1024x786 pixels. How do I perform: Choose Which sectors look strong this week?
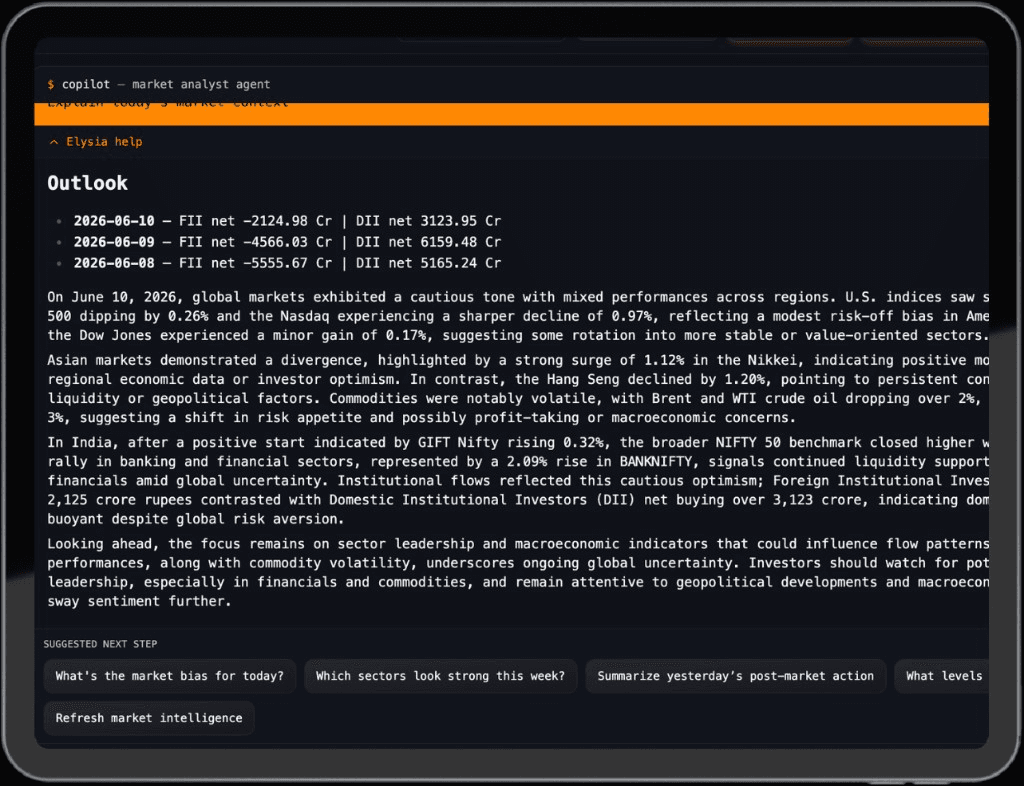(x=440, y=676)
